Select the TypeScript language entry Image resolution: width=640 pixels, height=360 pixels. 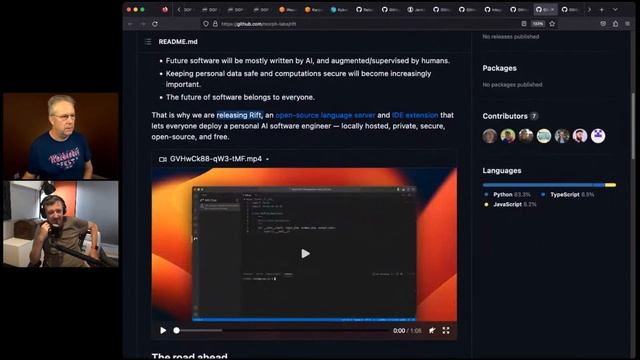click(x=568, y=195)
